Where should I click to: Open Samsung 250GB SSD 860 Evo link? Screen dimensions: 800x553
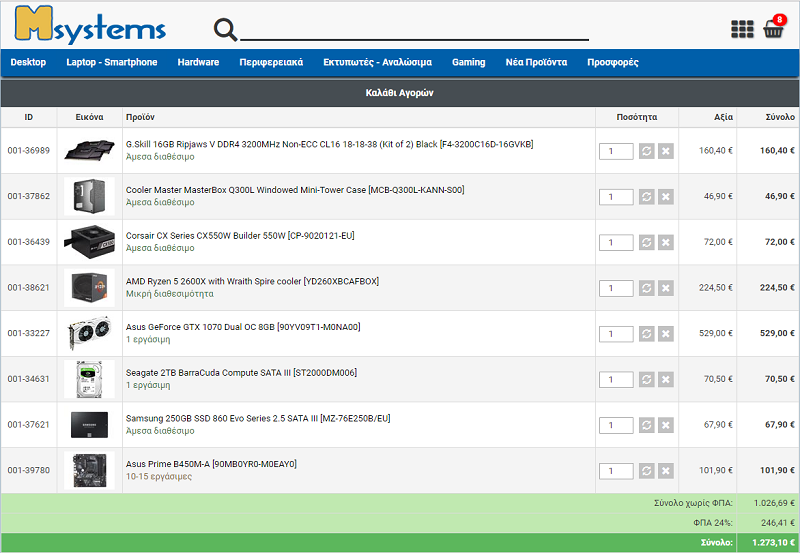(x=258, y=418)
